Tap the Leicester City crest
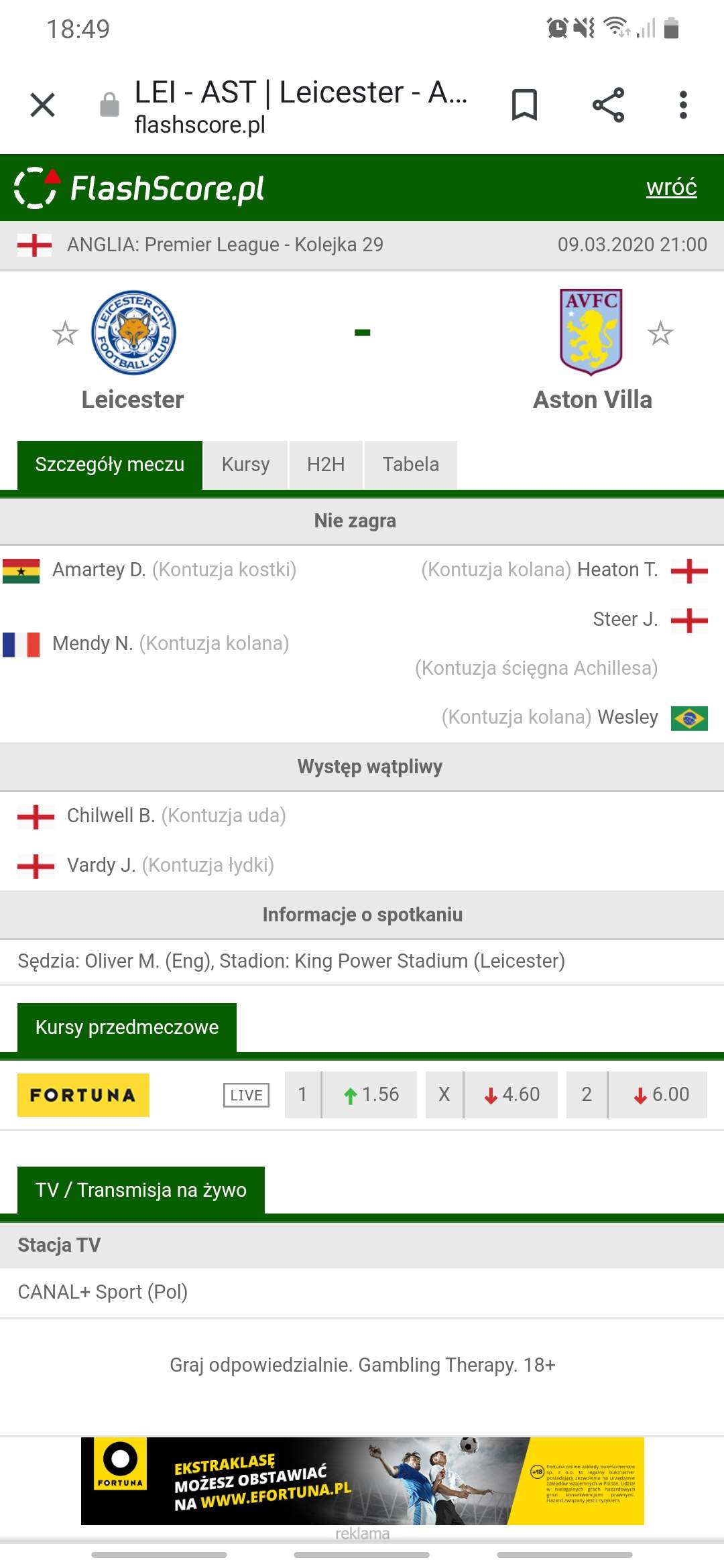724x1568 pixels. click(x=133, y=332)
